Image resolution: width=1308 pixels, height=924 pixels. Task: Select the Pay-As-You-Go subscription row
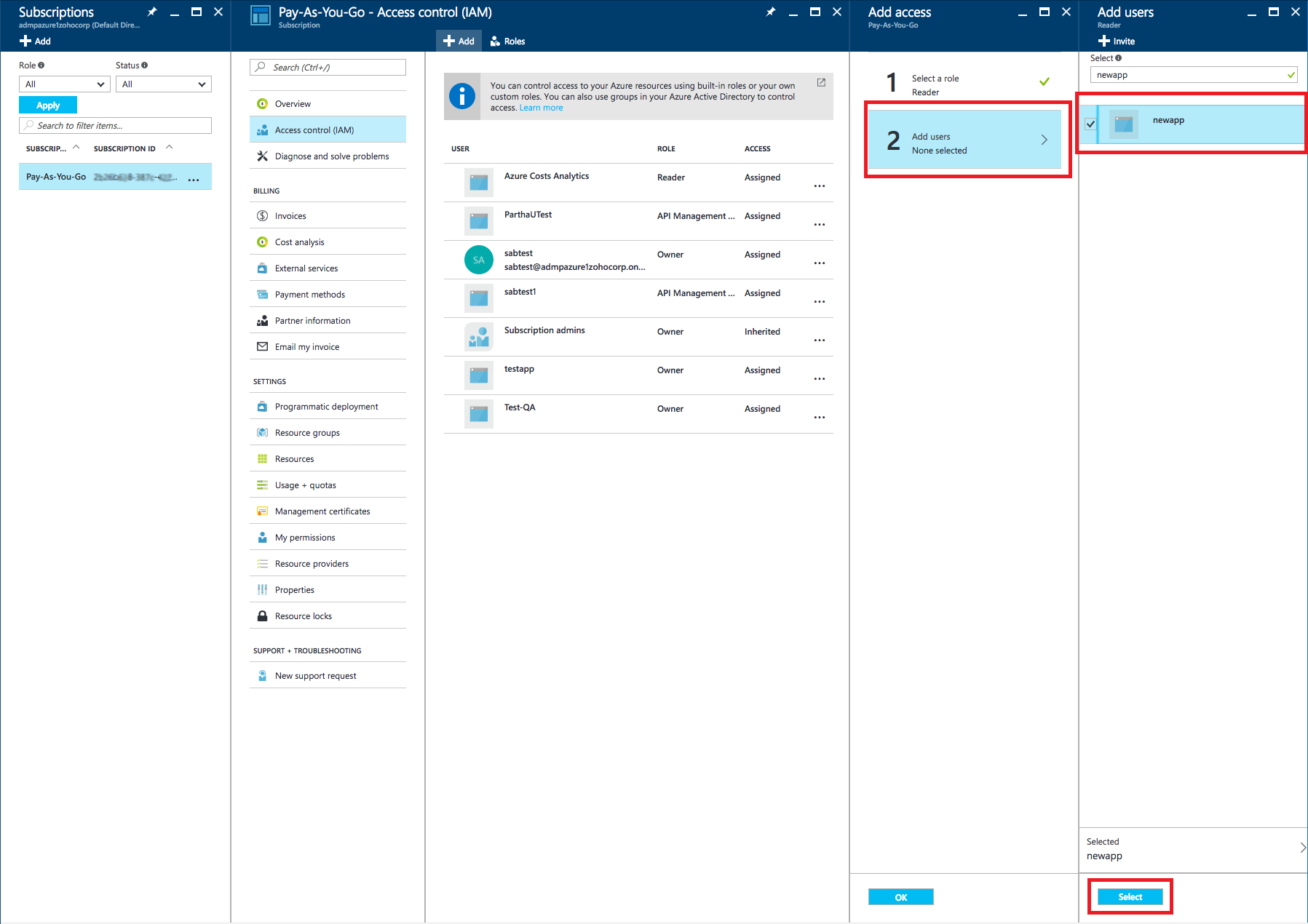point(115,177)
